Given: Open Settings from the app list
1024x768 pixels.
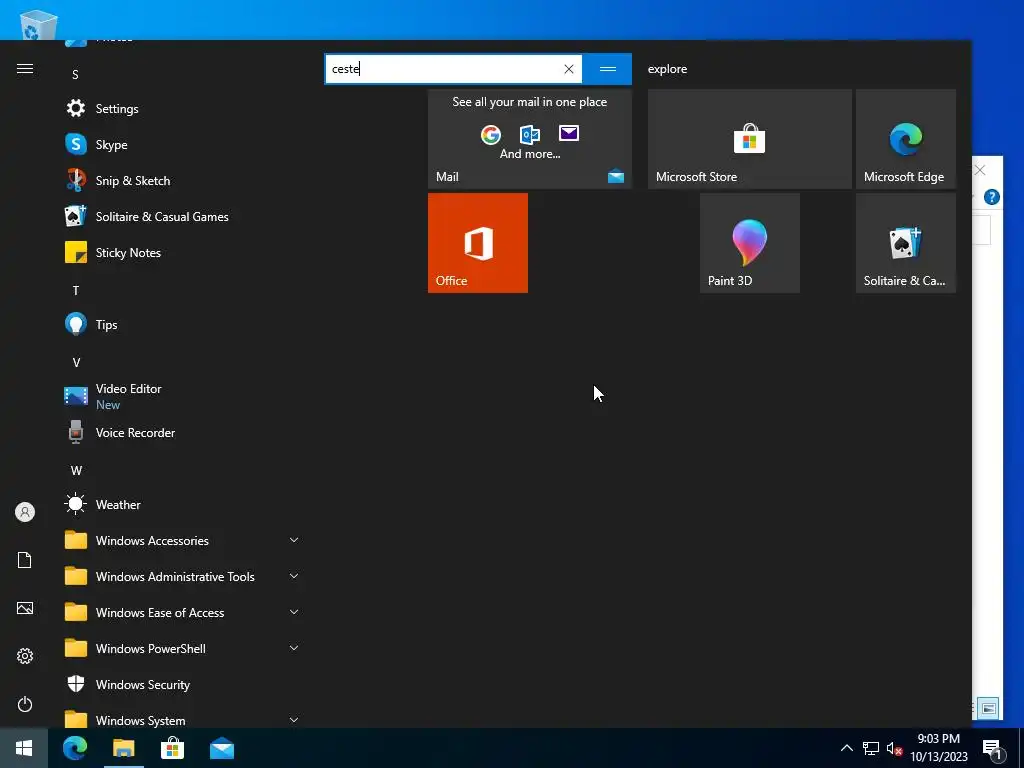Looking at the screenshot, I should pyautogui.click(x=183, y=108).
